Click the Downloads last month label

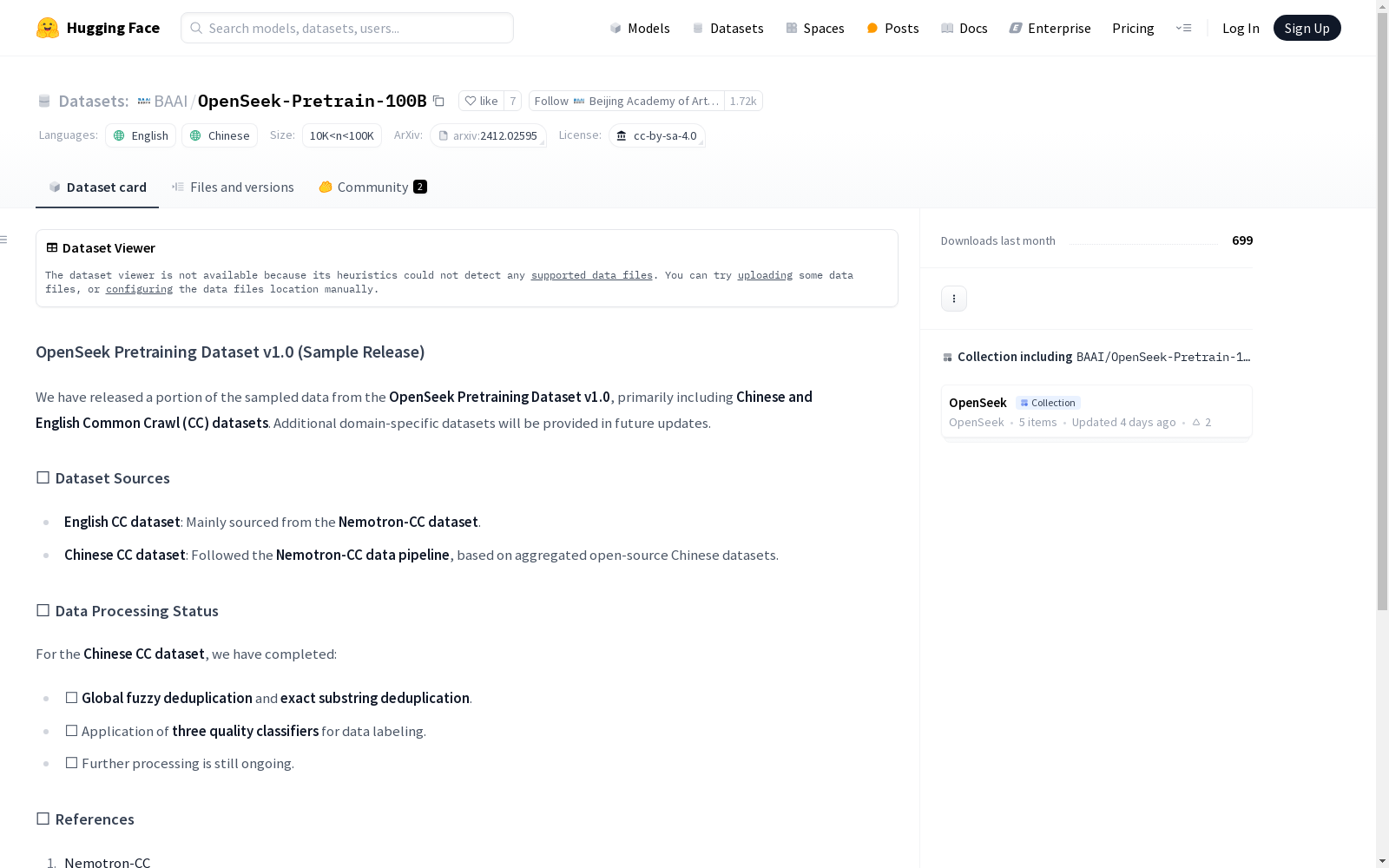coord(998,240)
